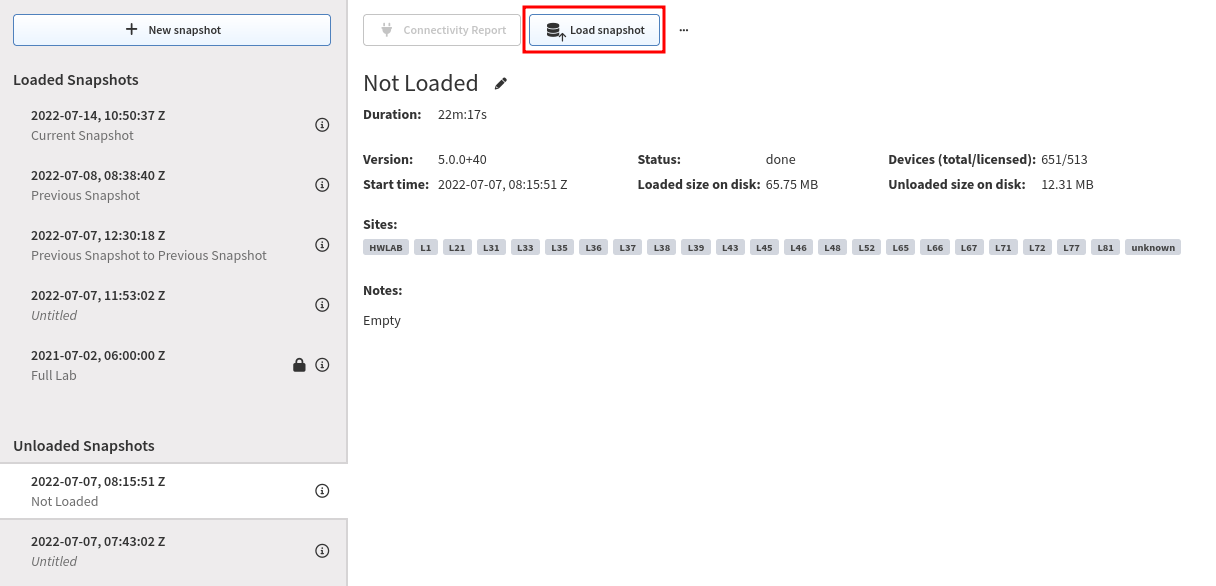Select the Full Lab snapshot entry
The width and height of the screenshot is (1216, 586).
tap(174, 365)
